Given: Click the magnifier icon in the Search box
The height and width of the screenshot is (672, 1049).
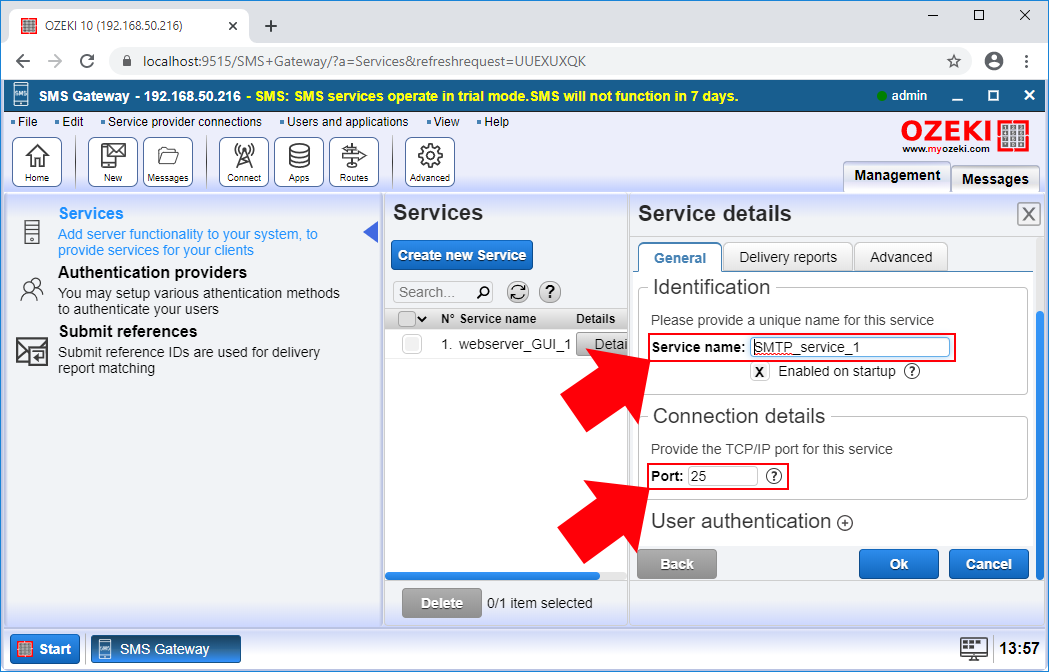Looking at the screenshot, I should click(x=482, y=292).
